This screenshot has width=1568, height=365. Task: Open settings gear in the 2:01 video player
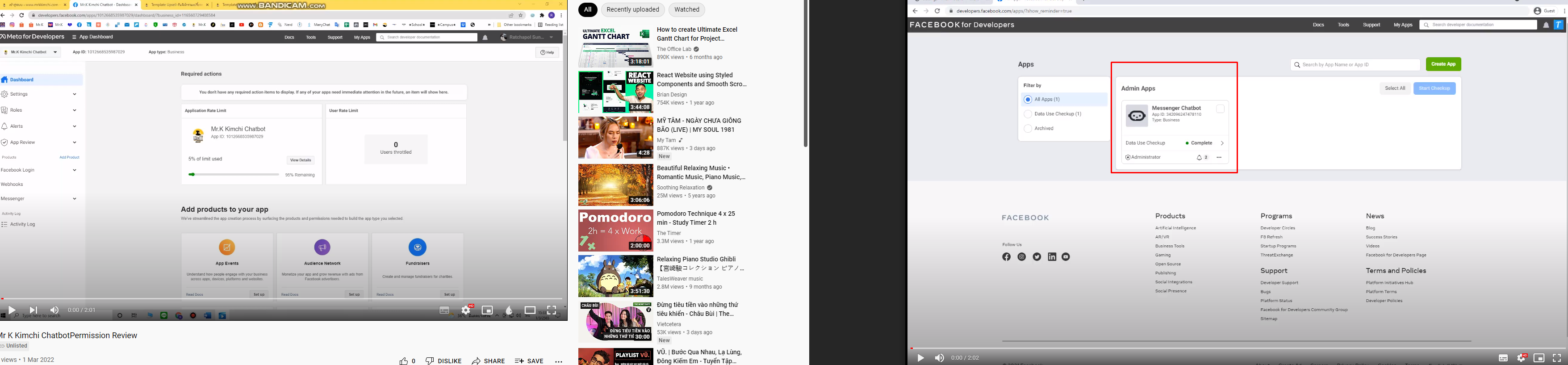pos(466,310)
